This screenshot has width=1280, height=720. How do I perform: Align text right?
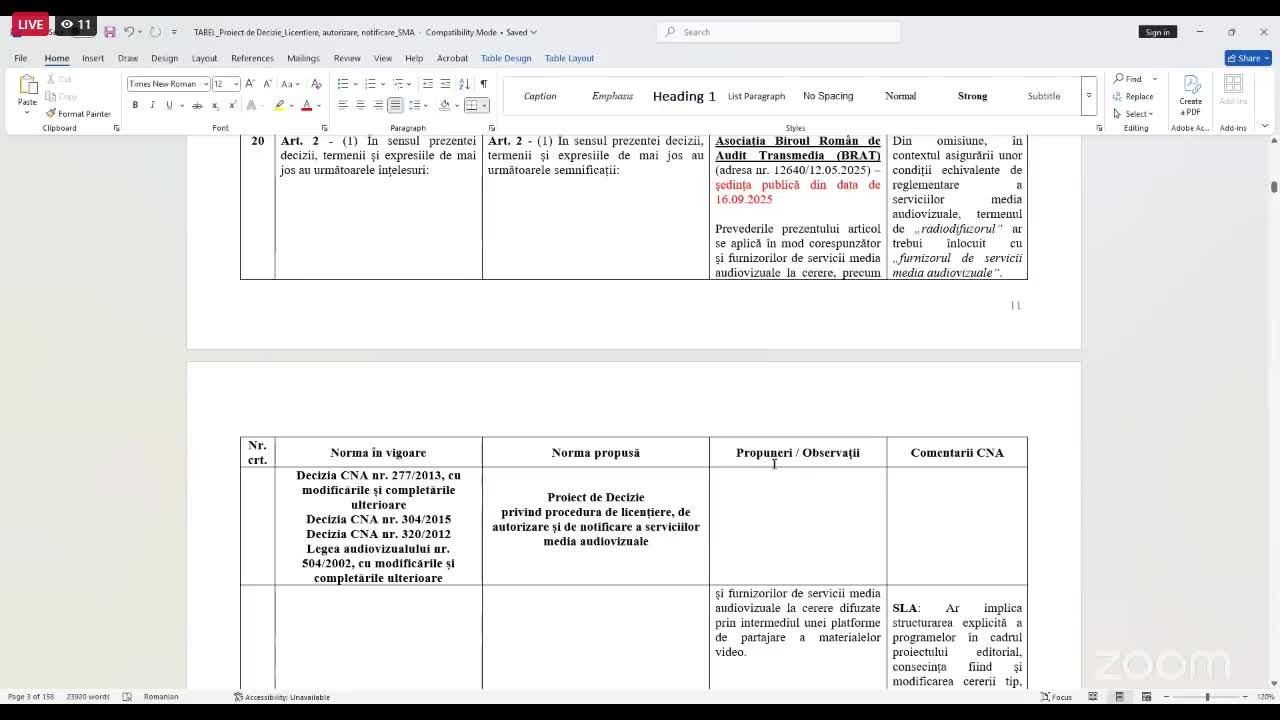(x=378, y=105)
